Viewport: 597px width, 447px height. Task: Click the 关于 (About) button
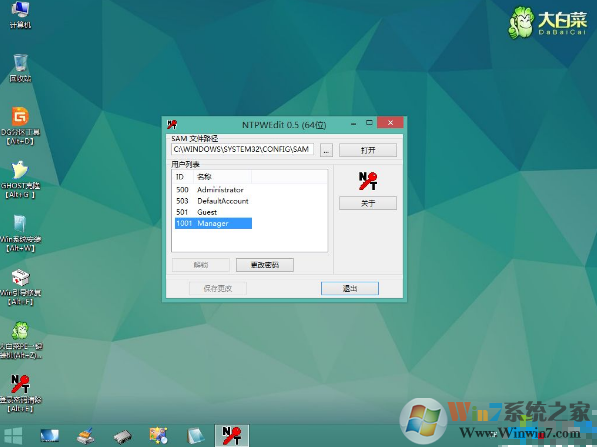(x=368, y=203)
